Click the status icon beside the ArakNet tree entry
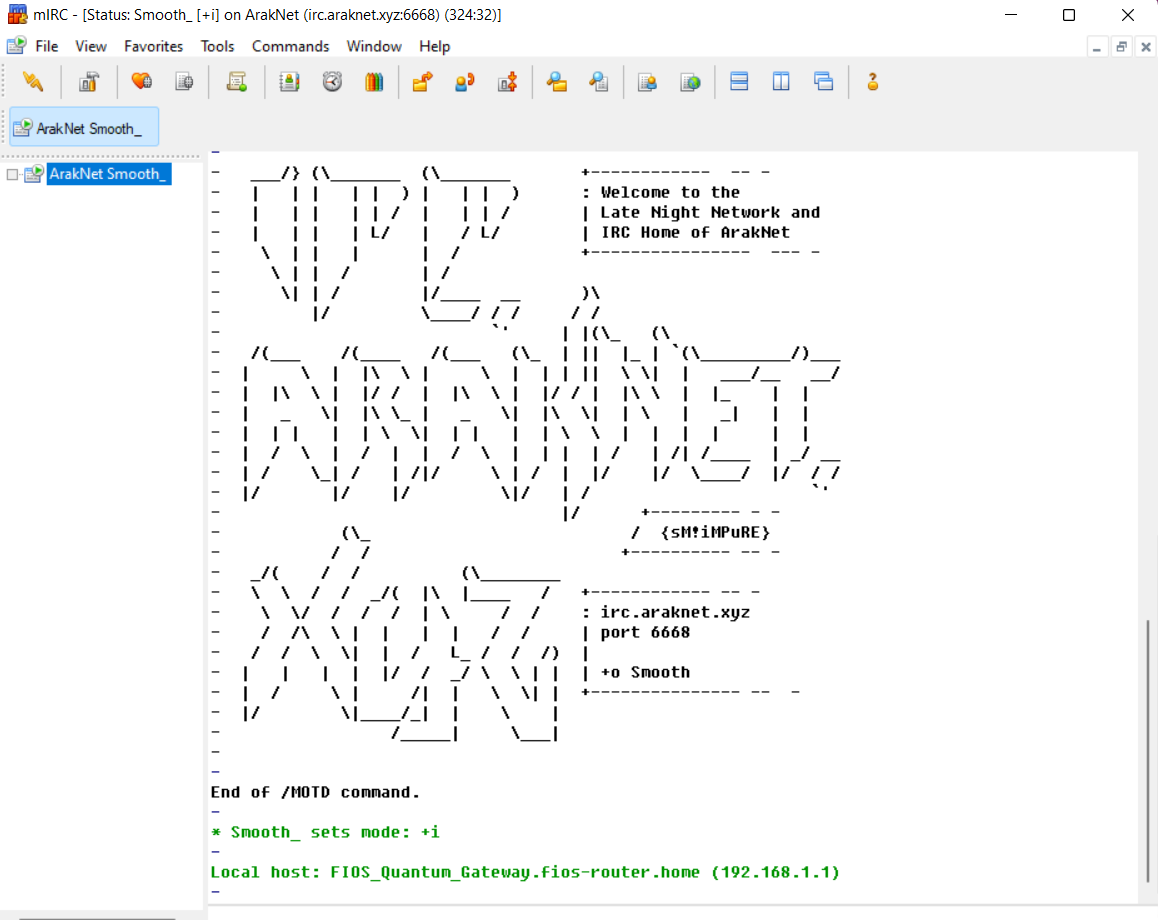 point(33,174)
